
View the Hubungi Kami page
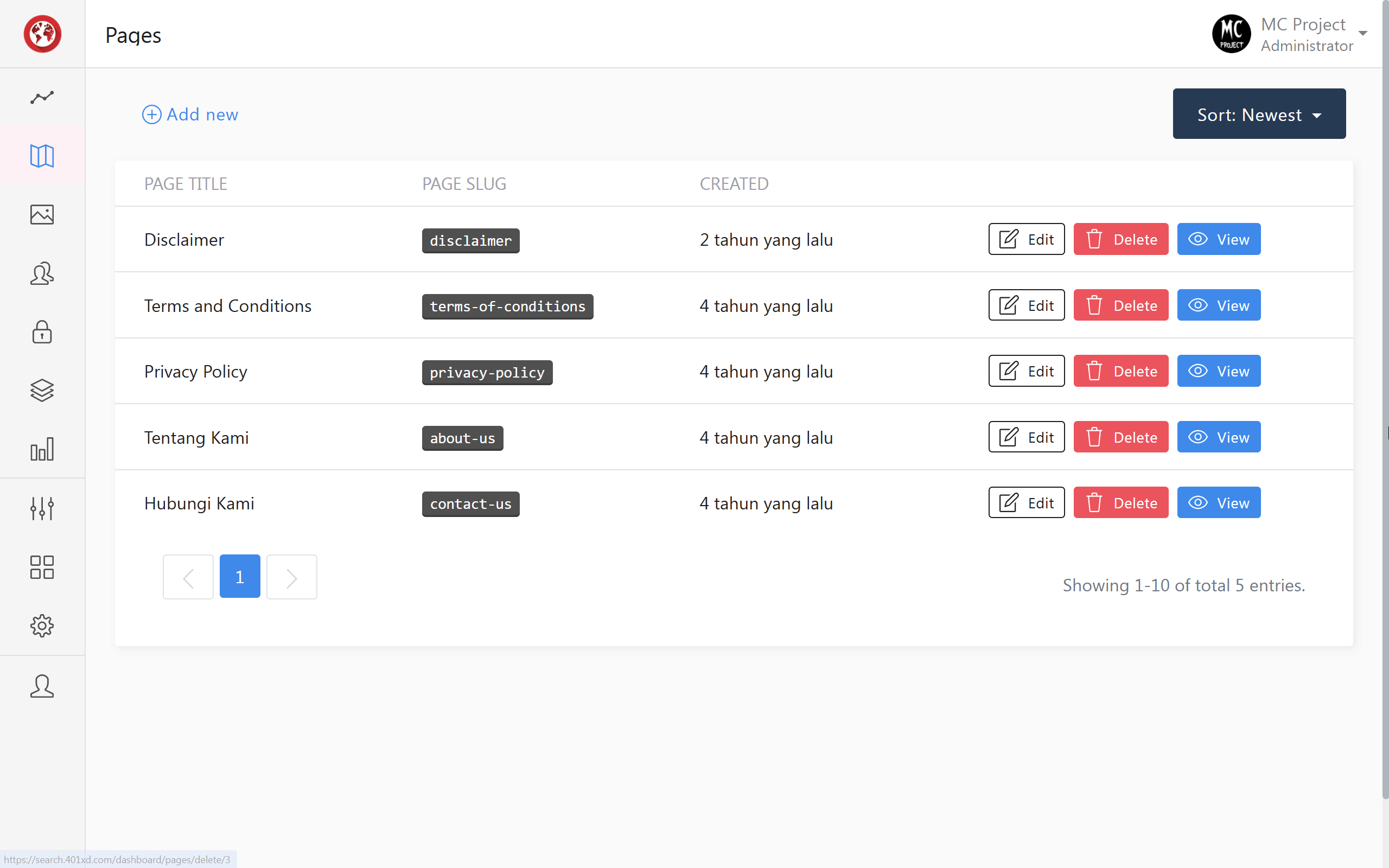(x=1218, y=503)
